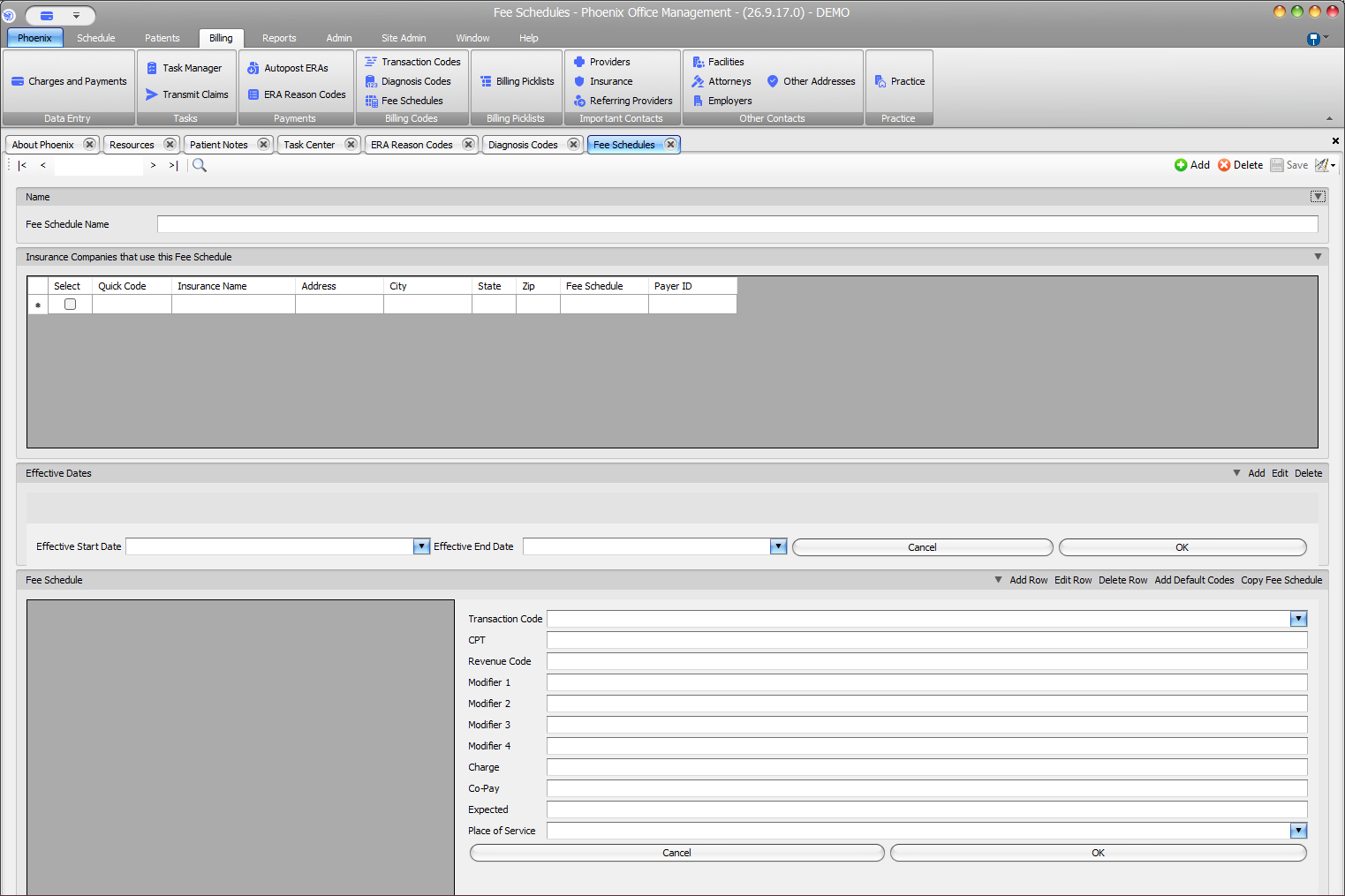Open Providers list
The image size is (1345, 896).
(601, 62)
